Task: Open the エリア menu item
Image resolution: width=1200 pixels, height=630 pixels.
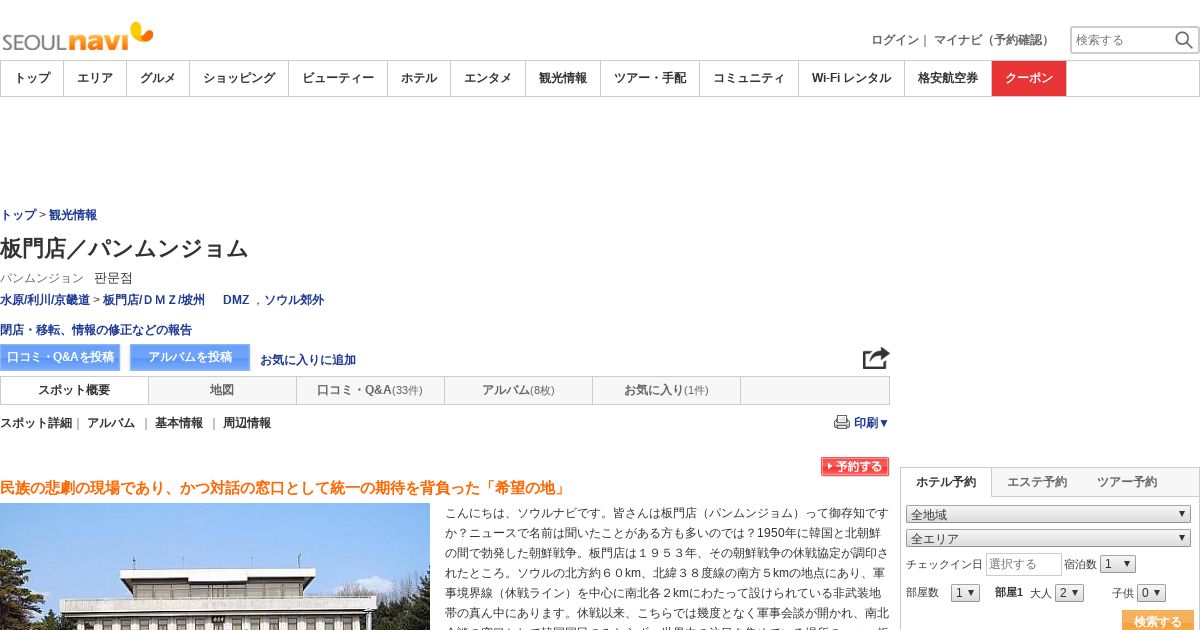Action: pyautogui.click(x=95, y=78)
